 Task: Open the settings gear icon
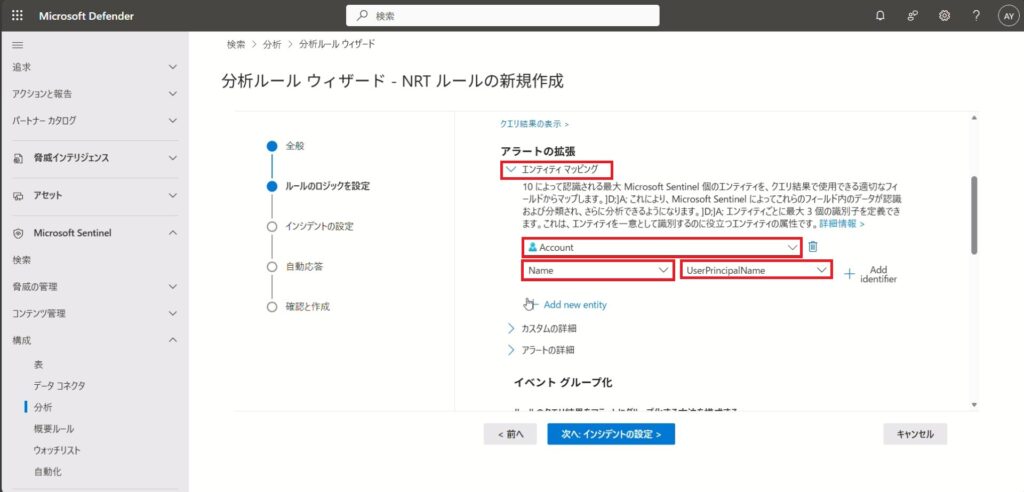coord(944,16)
